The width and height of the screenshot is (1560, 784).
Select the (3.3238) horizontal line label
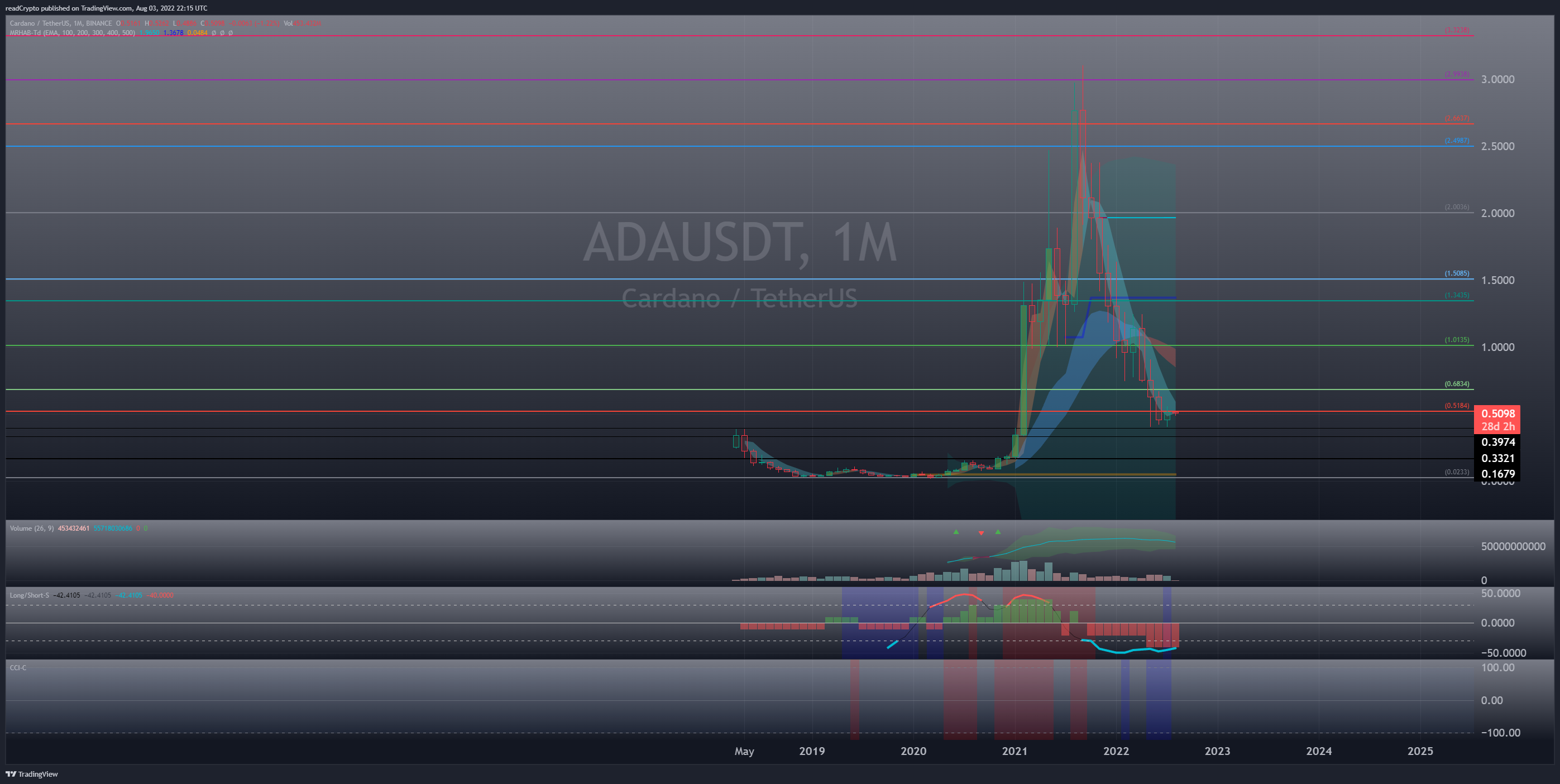point(1457,30)
